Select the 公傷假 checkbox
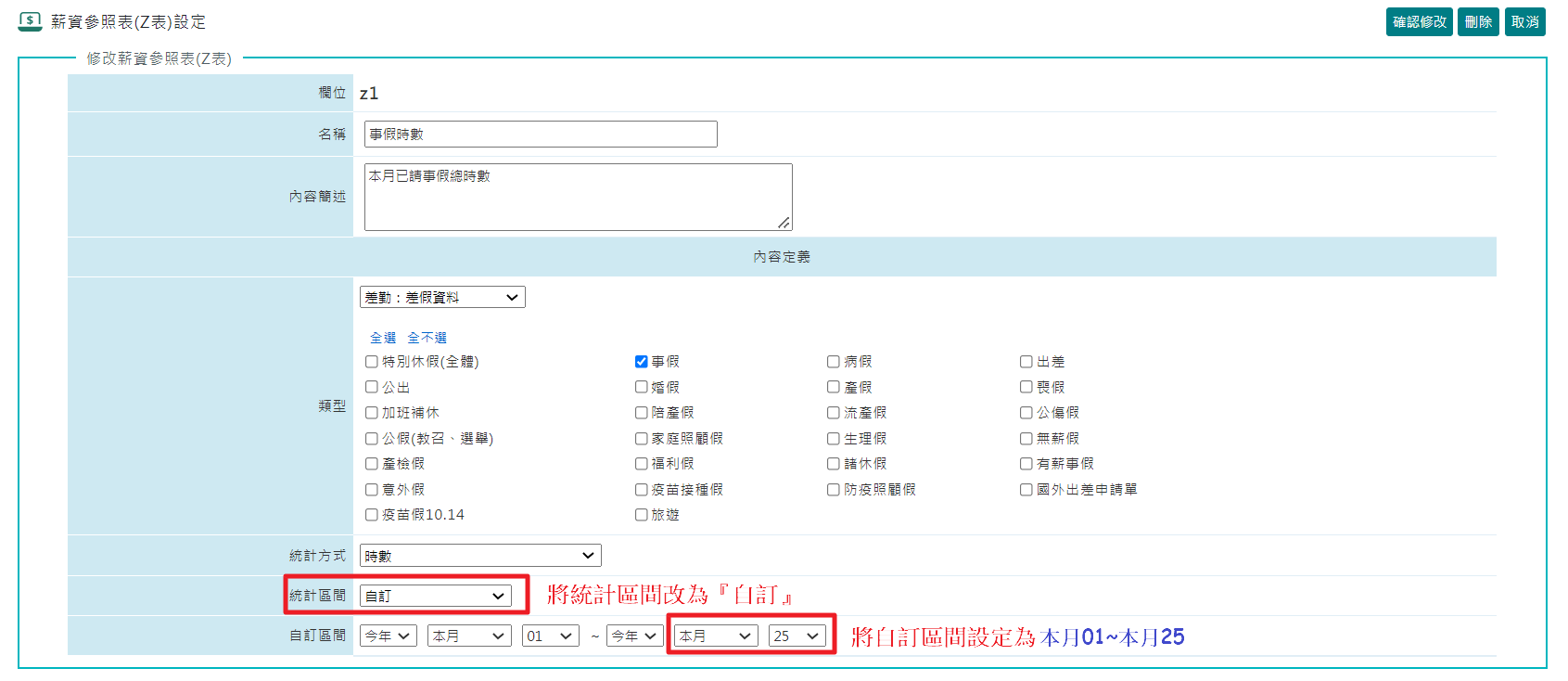Image resolution: width=1568 pixels, height=681 pixels. (x=1026, y=413)
